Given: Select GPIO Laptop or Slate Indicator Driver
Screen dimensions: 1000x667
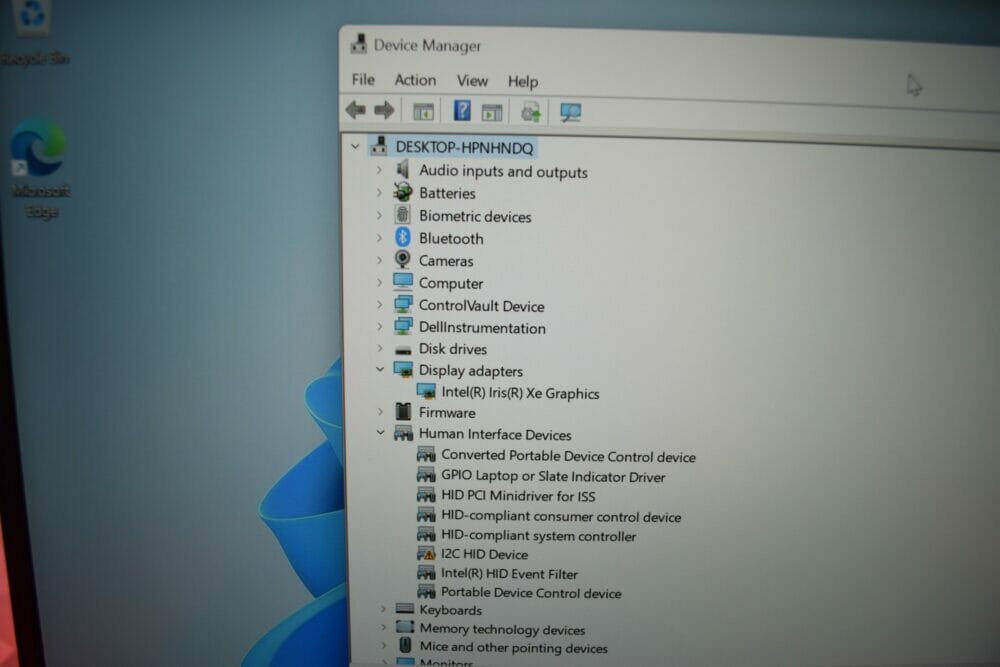Looking at the screenshot, I should point(553,476).
